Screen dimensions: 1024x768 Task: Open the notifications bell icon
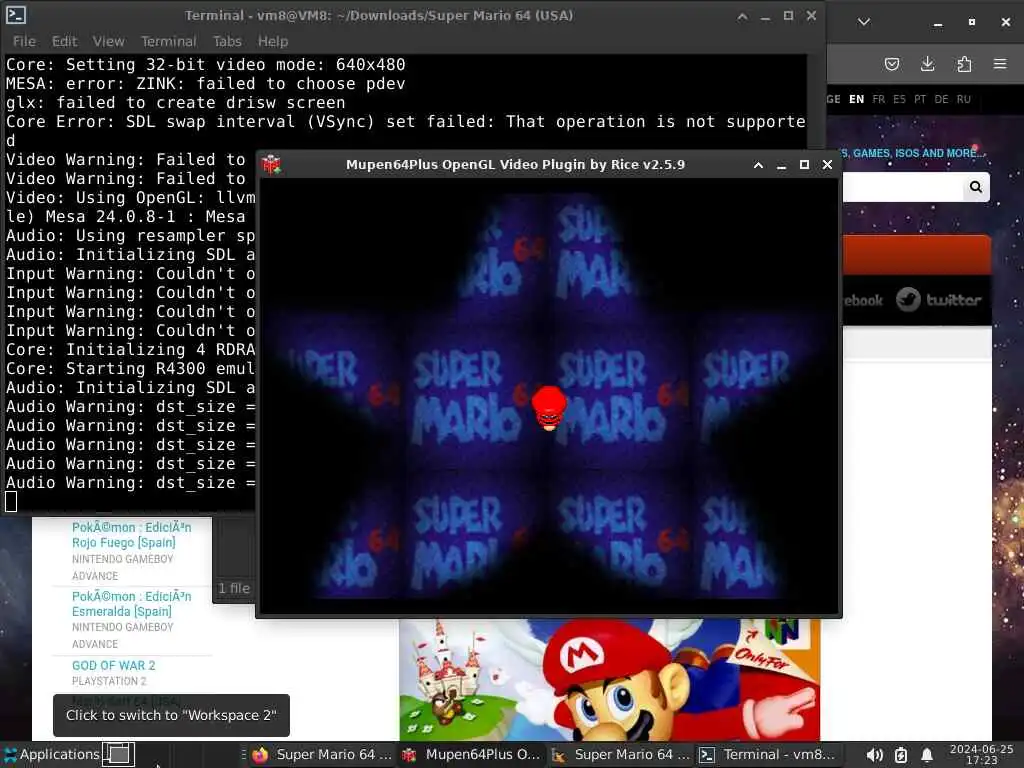pos(927,755)
